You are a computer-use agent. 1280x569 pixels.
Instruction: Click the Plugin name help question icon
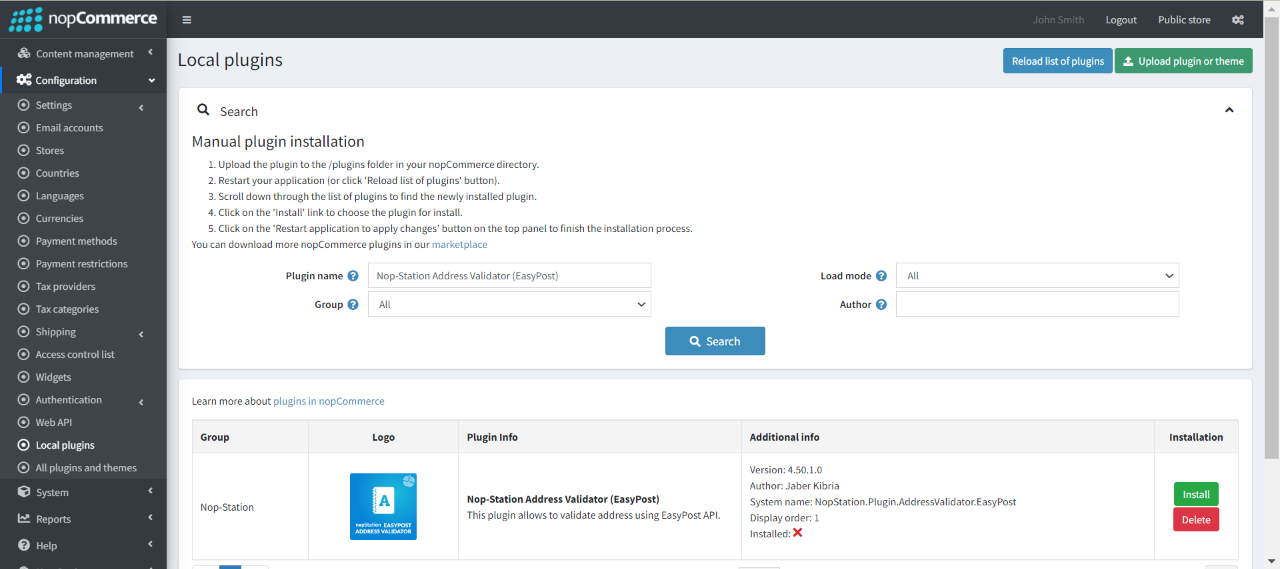coord(353,276)
